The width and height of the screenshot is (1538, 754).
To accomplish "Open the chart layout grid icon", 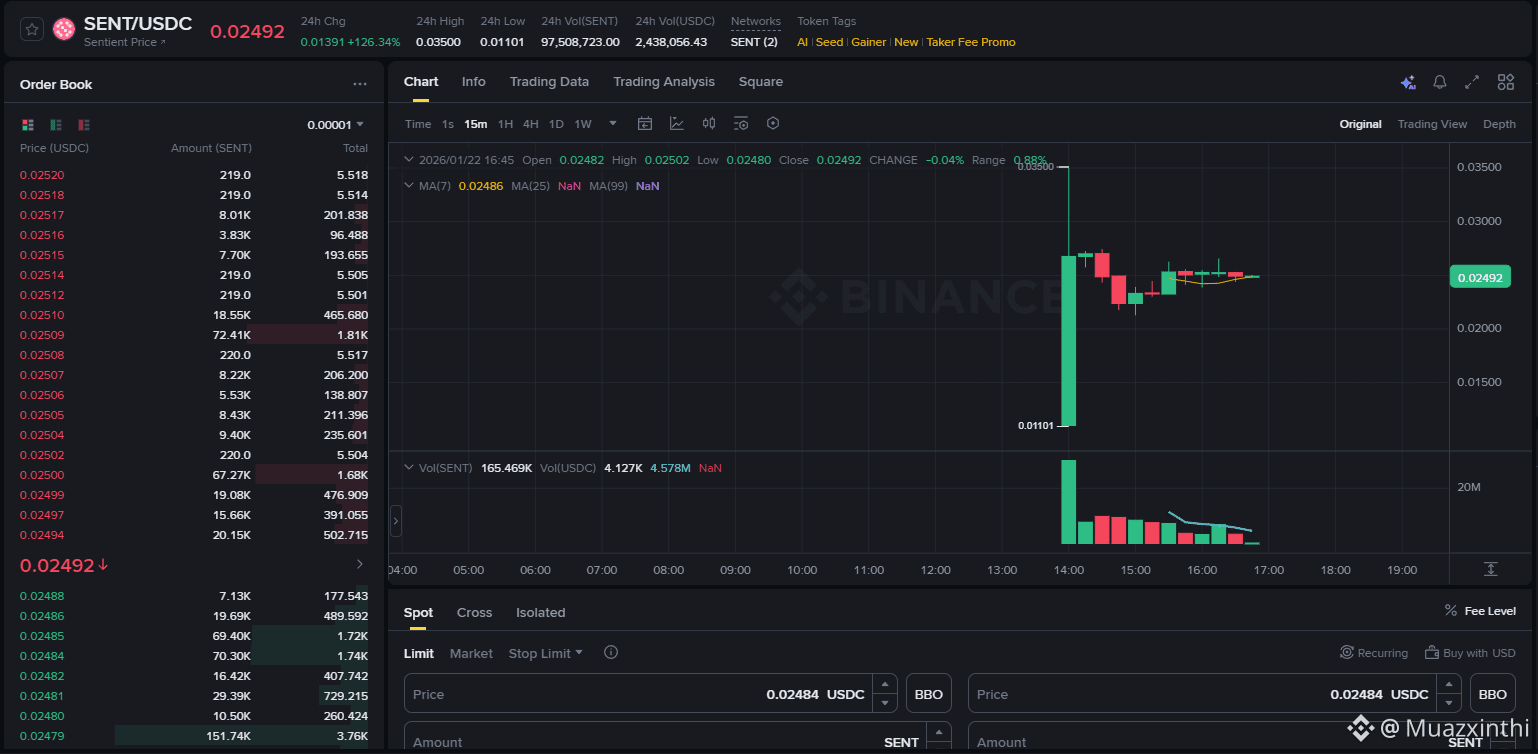I will pos(1505,83).
